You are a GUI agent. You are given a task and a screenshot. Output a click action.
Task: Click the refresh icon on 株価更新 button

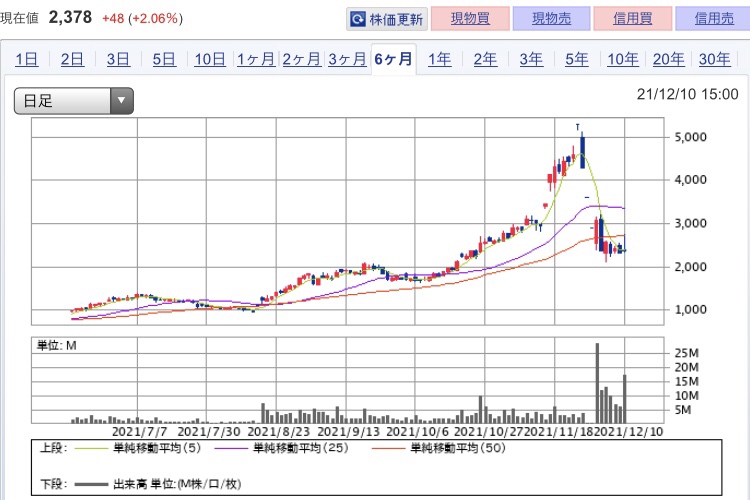pyautogui.click(x=357, y=19)
